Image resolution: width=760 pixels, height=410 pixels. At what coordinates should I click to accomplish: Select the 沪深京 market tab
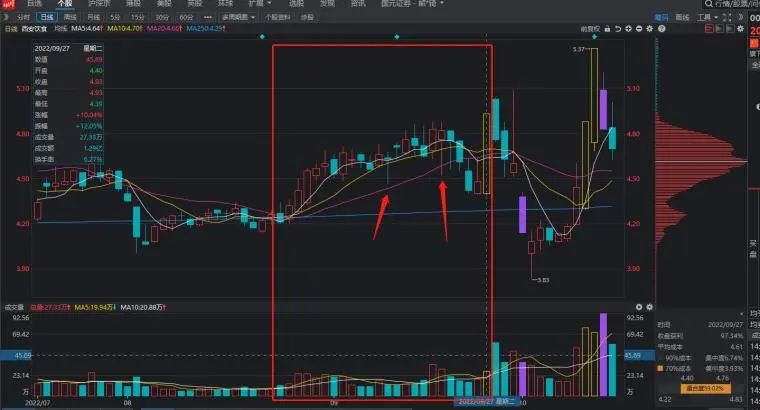click(x=99, y=5)
